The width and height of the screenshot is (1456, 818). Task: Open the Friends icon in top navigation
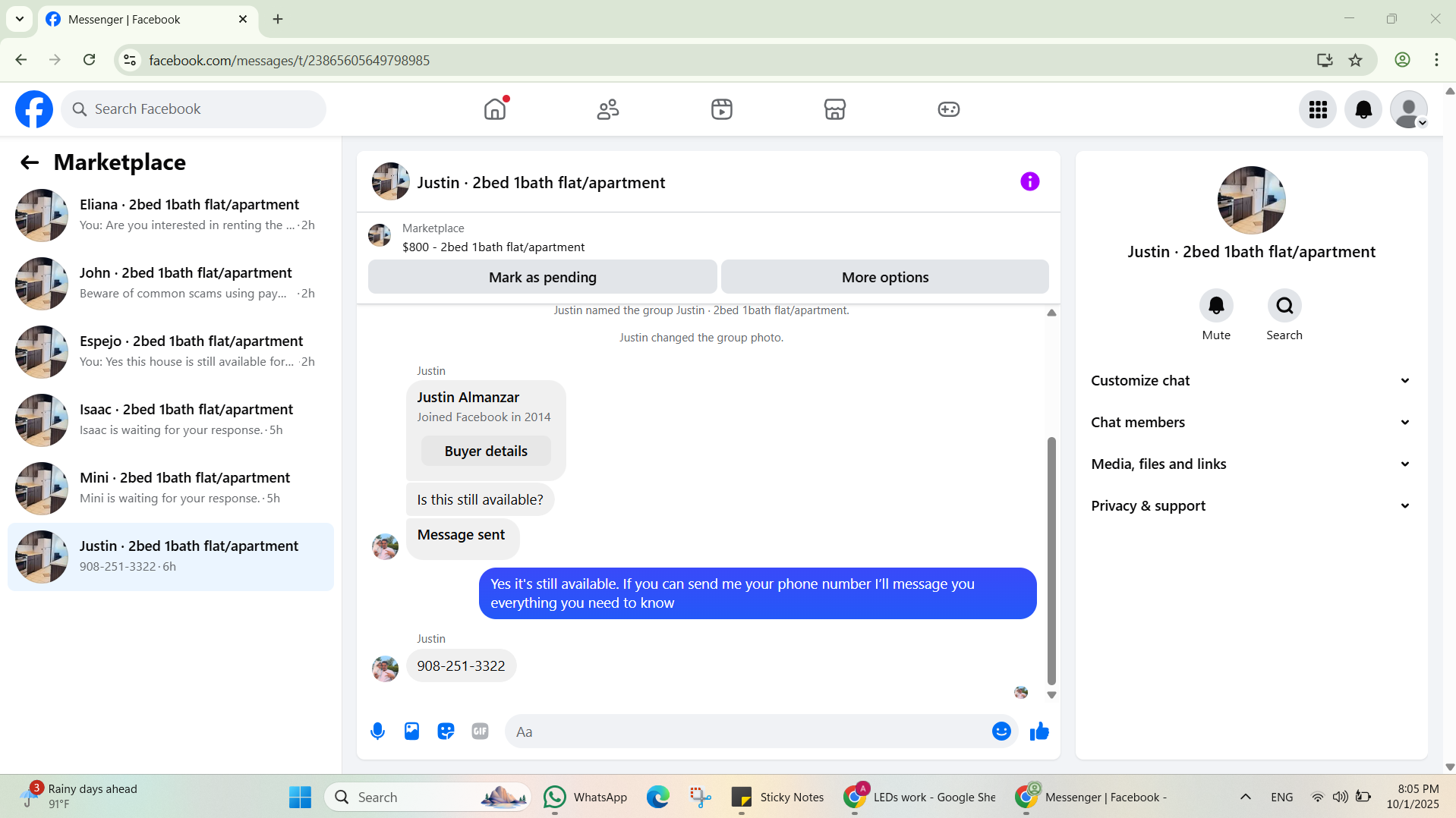click(x=608, y=109)
